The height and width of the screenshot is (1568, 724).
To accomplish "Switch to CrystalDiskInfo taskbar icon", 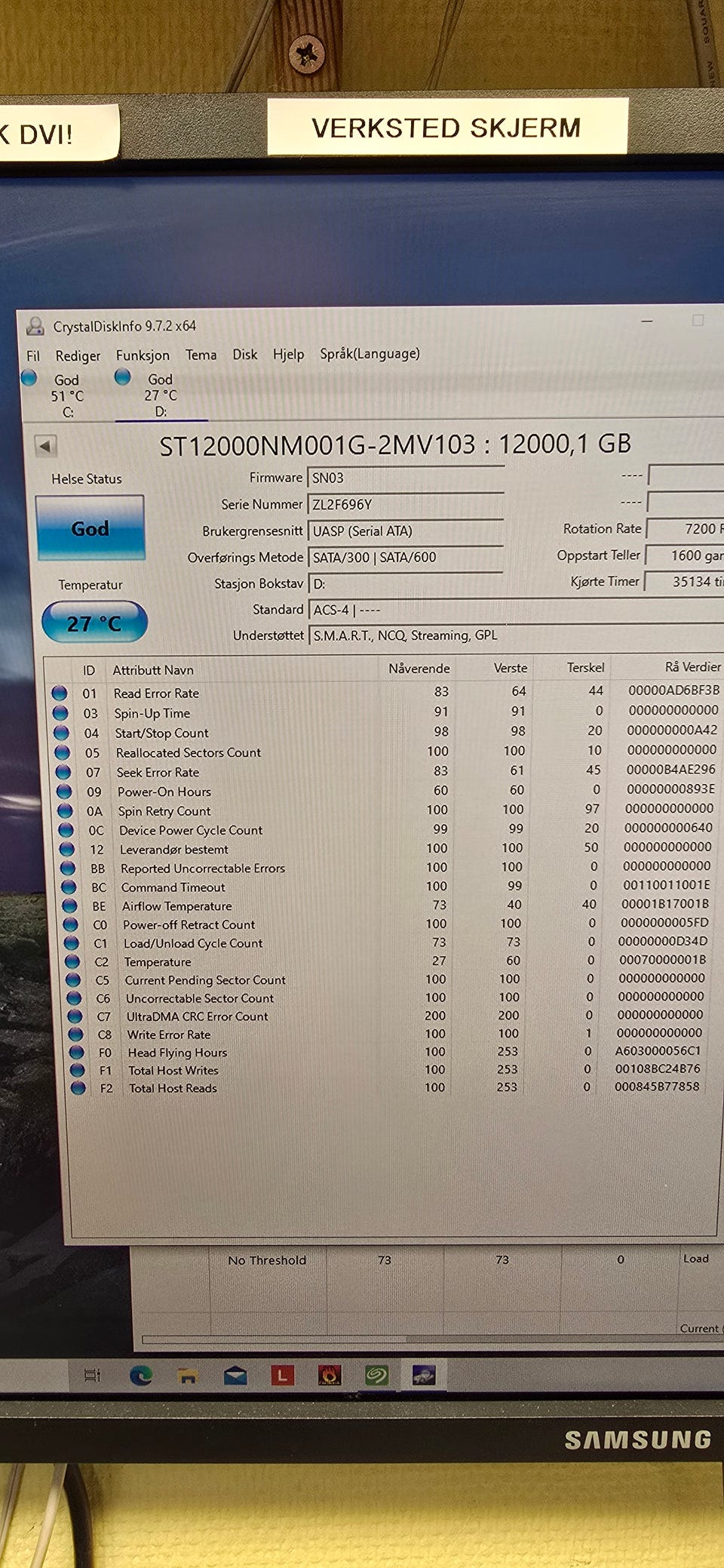I will tap(424, 1375).
